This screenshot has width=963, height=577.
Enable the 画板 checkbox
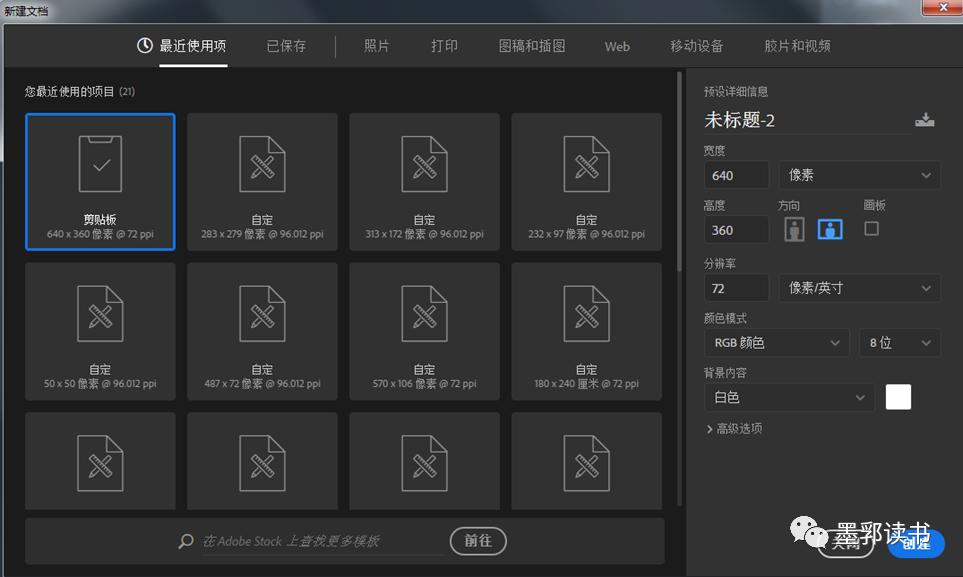[x=870, y=228]
